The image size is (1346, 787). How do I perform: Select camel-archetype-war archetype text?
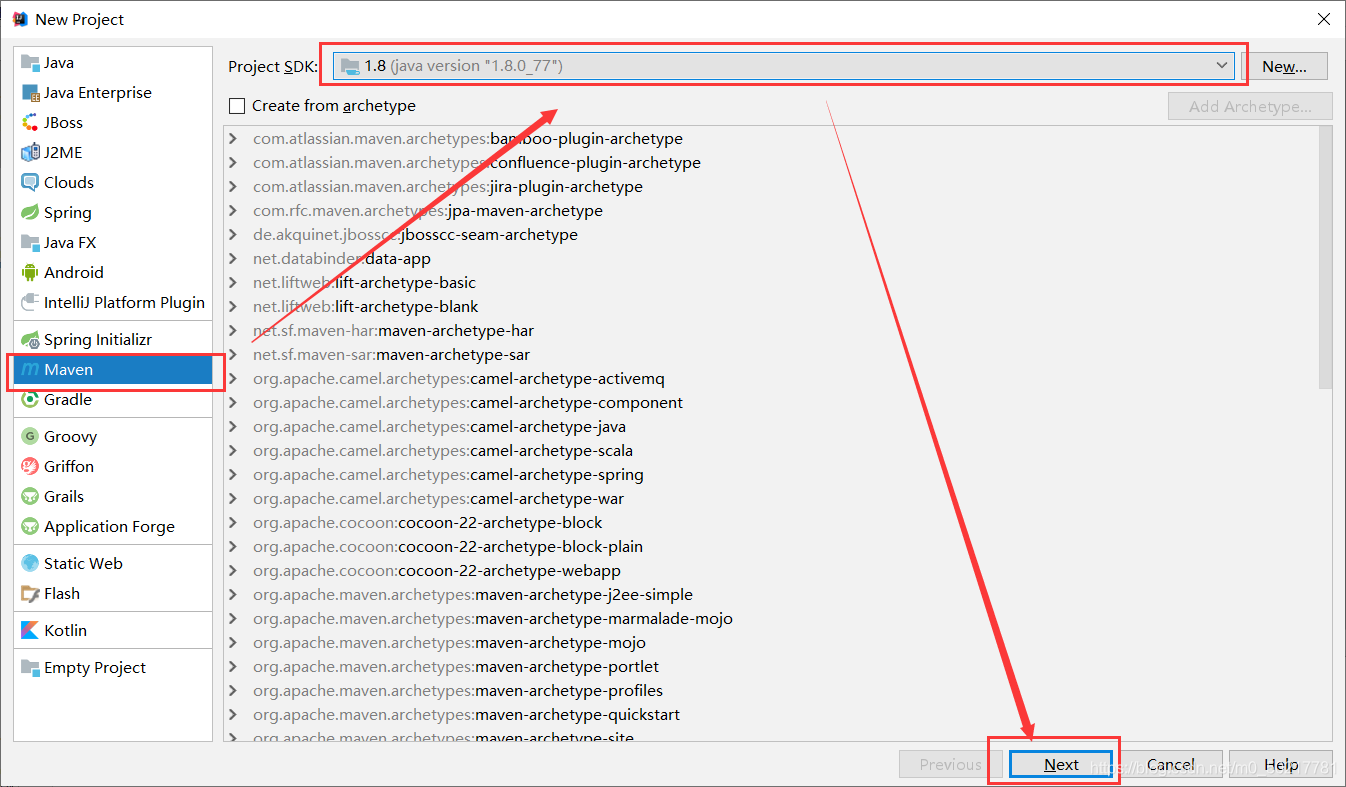pyautogui.click(x=547, y=499)
